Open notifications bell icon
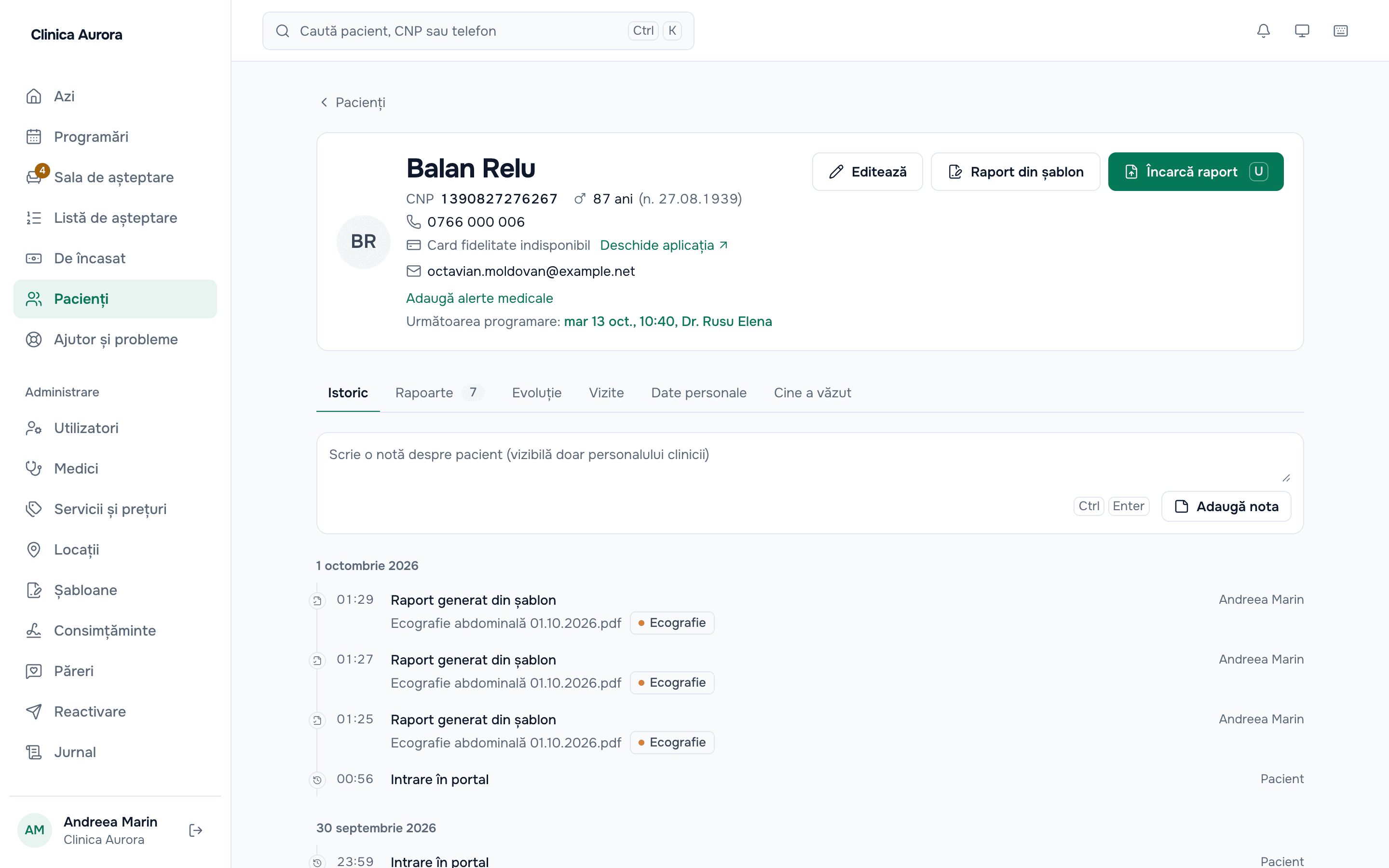The image size is (1389, 868). click(x=1263, y=31)
